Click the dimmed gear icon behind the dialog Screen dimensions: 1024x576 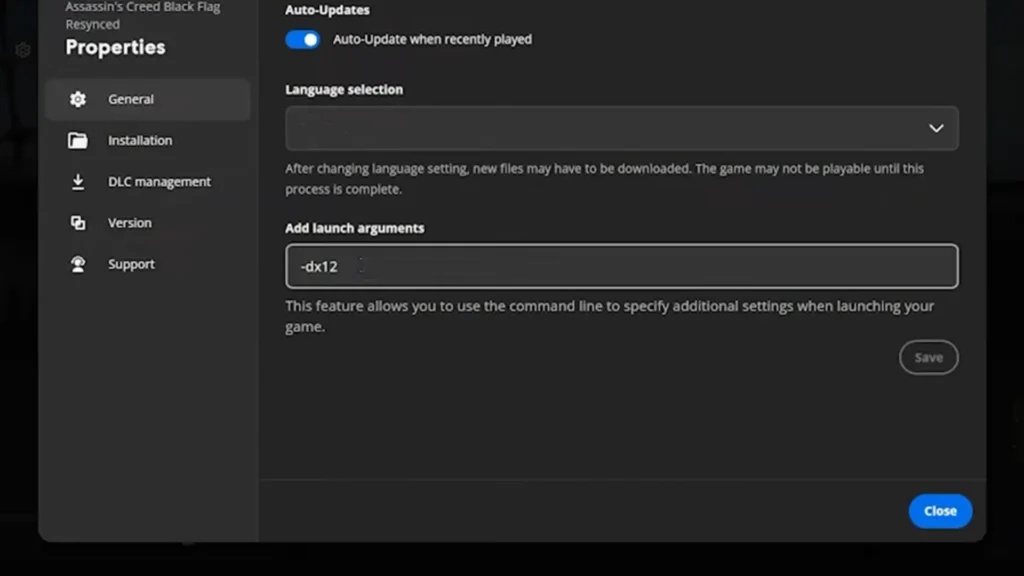[x=23, y=50]
